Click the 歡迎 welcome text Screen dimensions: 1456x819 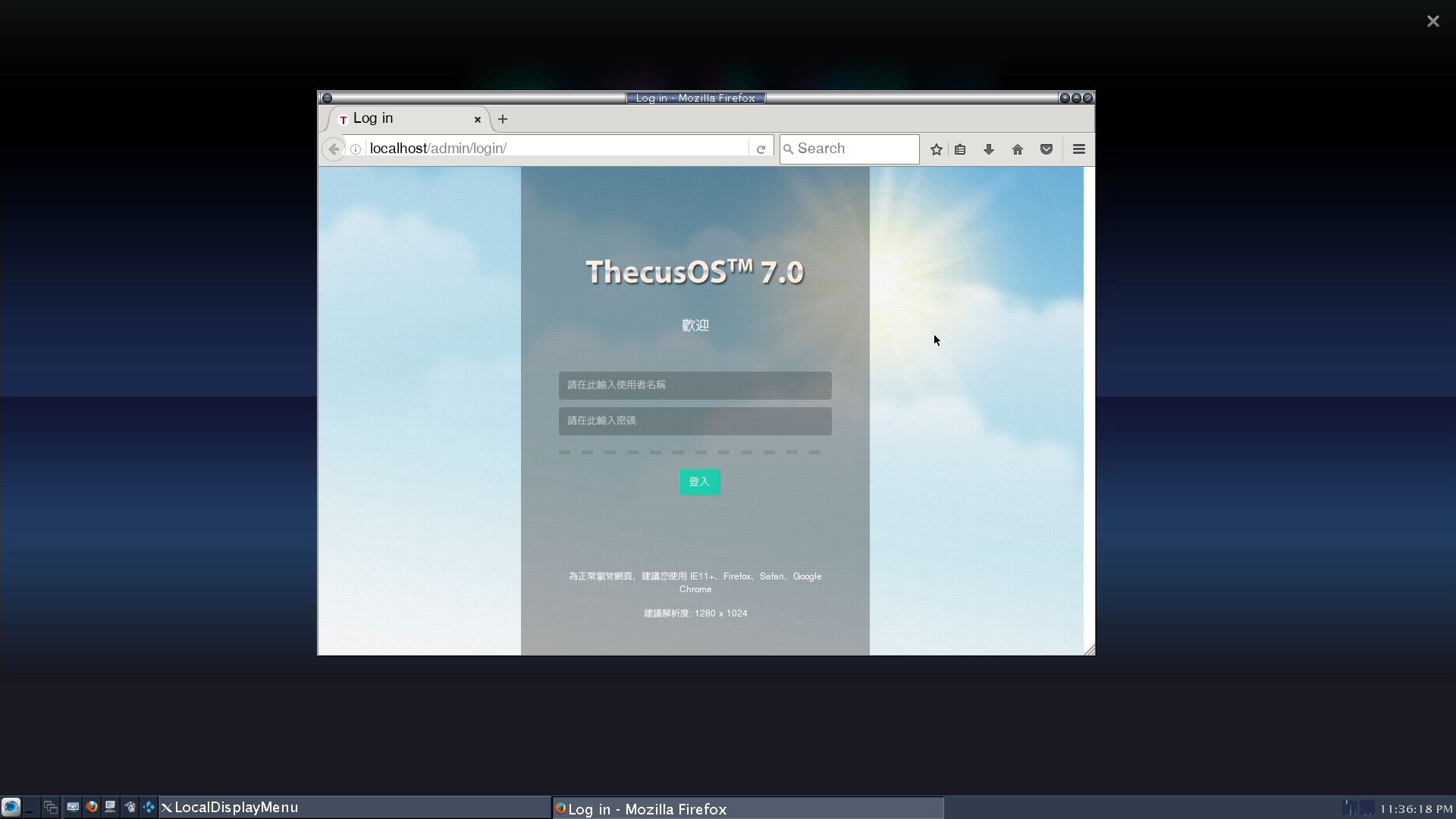[x=695, y=325]
